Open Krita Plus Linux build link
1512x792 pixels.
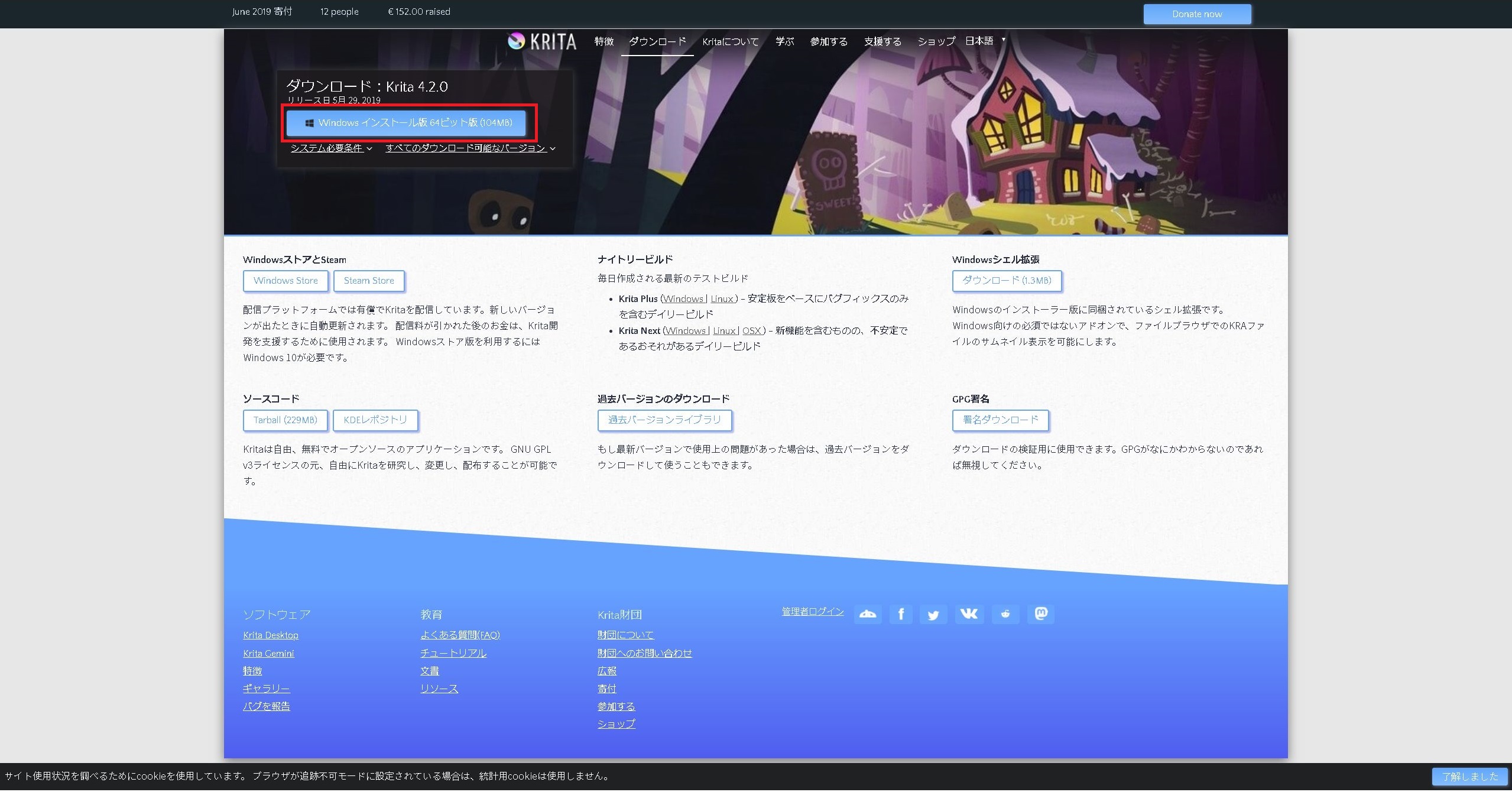click(722, 299)
